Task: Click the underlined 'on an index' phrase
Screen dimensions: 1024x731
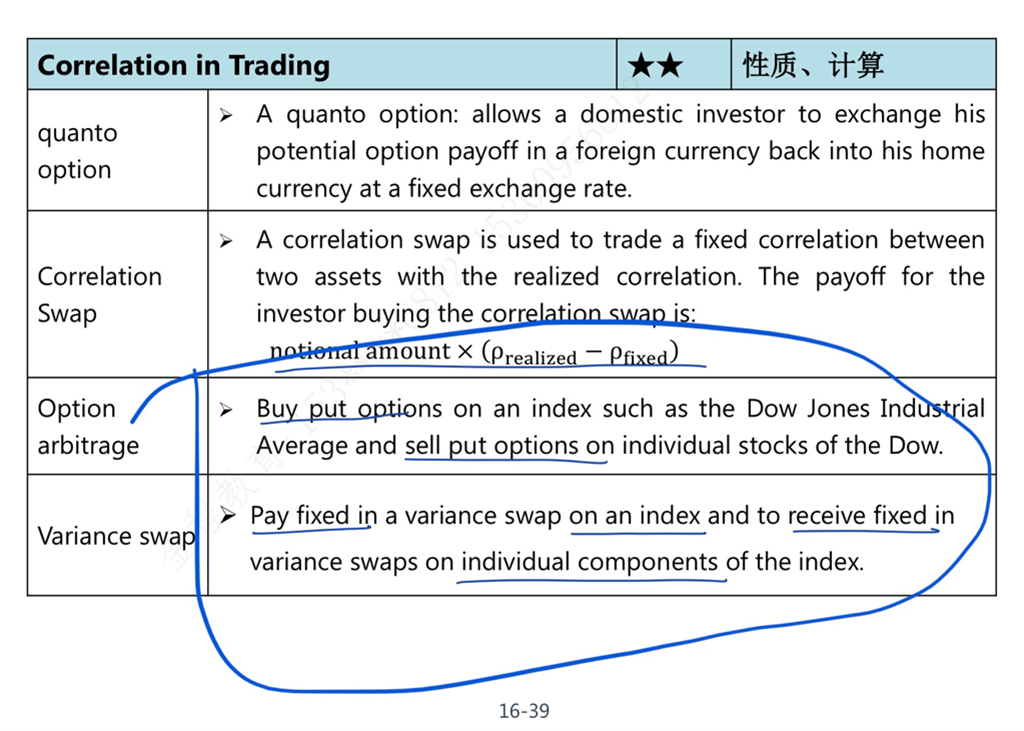Action: pyautogui.click(x=635, y=515)
